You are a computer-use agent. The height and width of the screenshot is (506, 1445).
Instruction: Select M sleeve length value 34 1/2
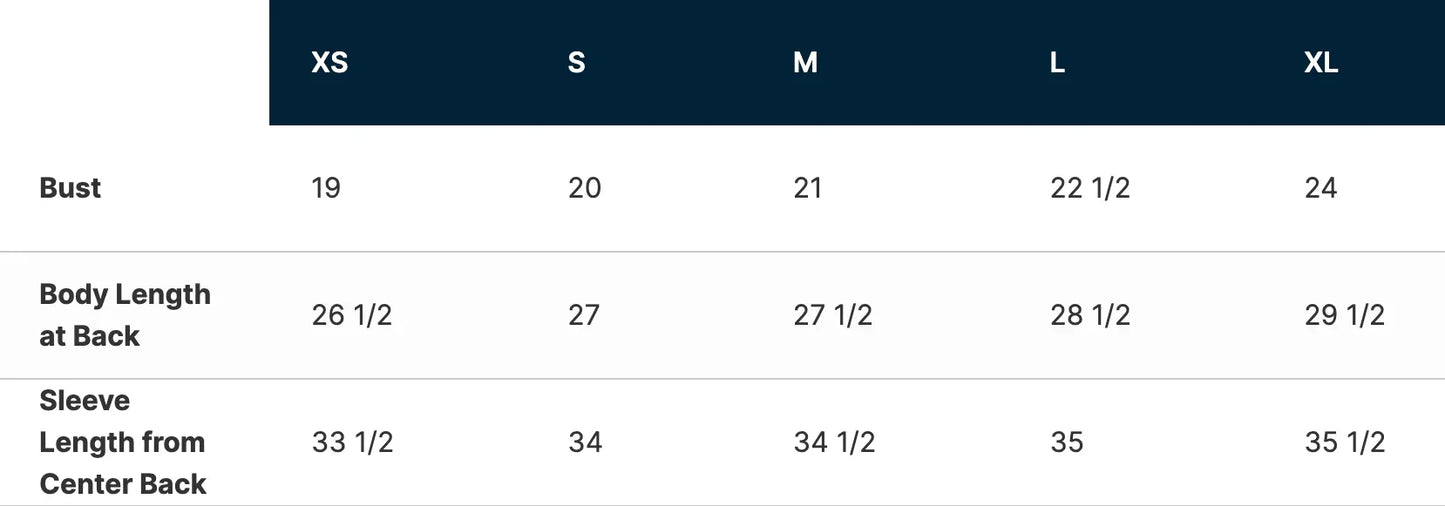coord(835,442)
